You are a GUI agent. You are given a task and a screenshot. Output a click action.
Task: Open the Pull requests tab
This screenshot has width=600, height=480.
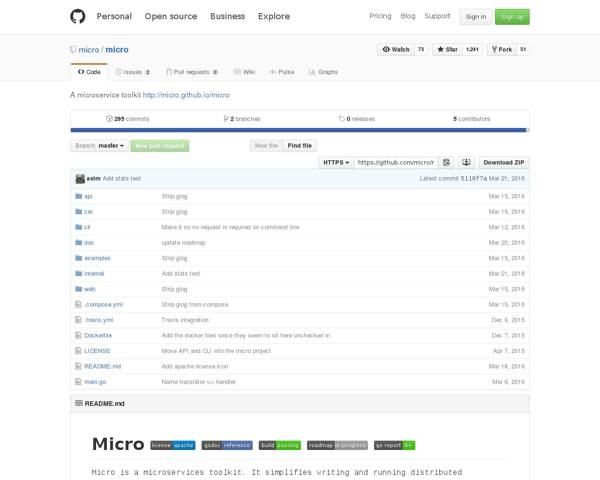pyautogui.click(x=195, y=72)
